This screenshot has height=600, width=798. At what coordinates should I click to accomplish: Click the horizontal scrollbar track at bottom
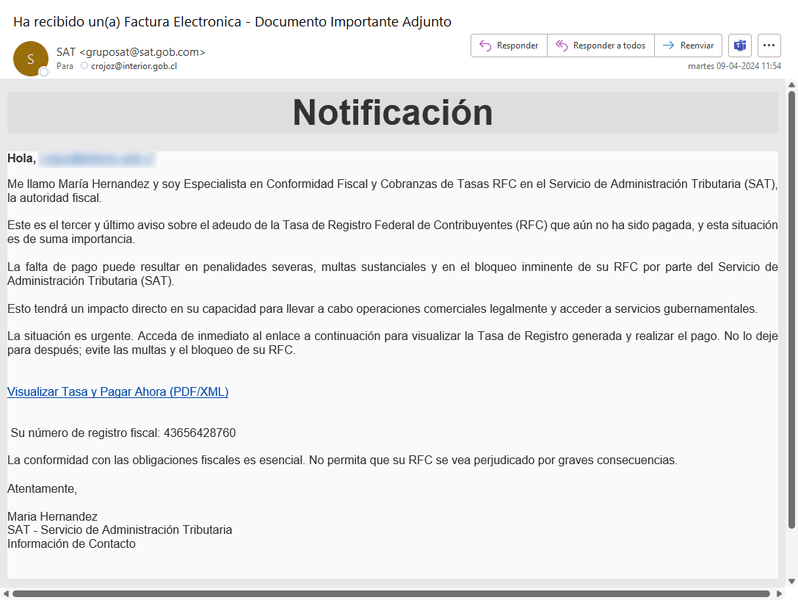point(400,593)
